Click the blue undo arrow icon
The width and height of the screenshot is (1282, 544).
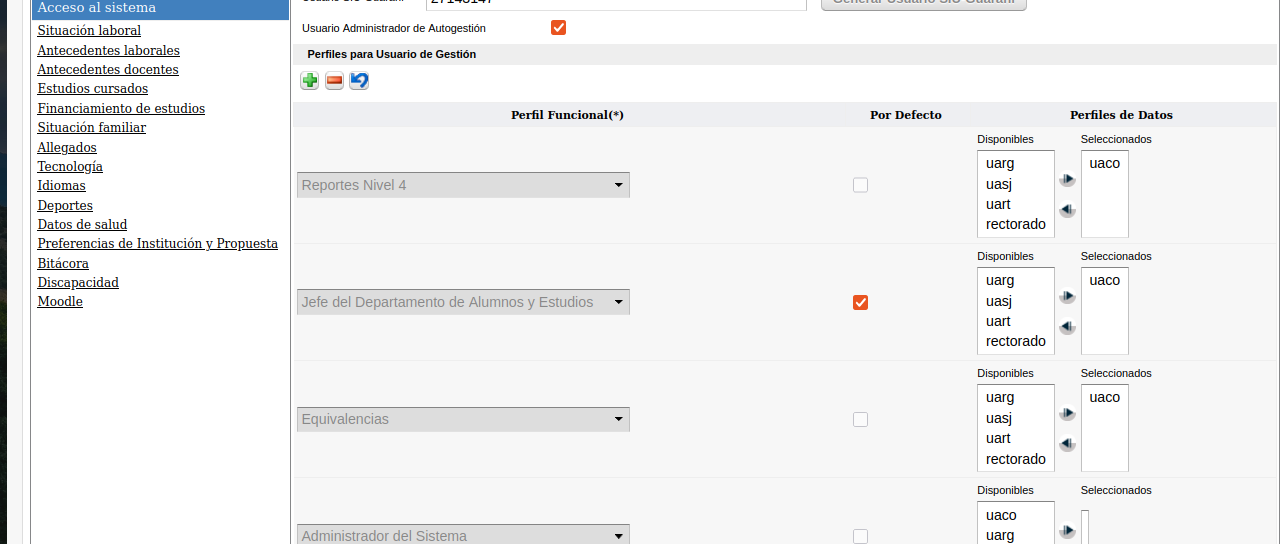pyautogui.click(x=359, y=81)
